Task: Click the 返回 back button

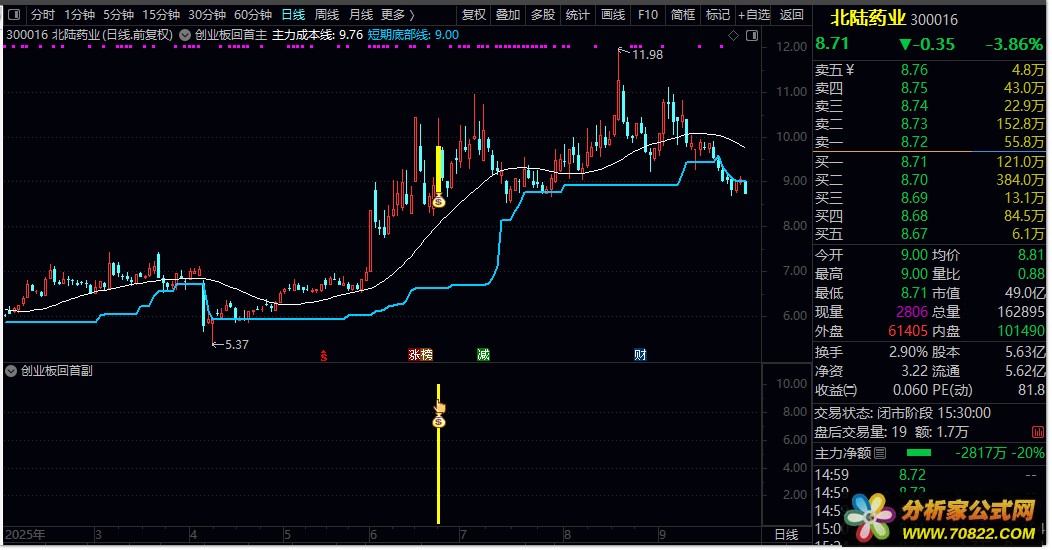Action: pos(791,15)
